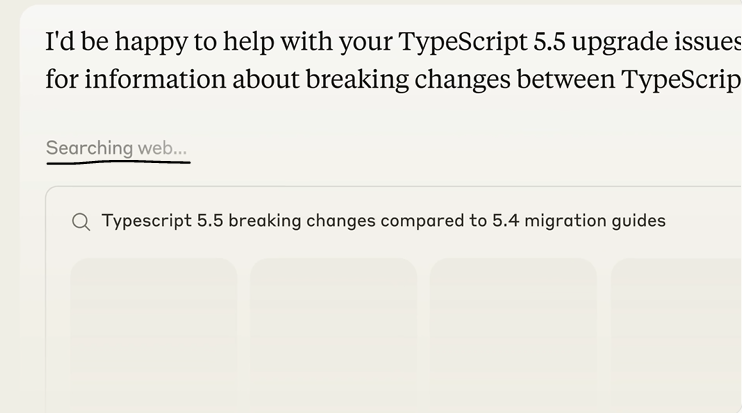Click the word "Typescript" in the search query row
The height and width of the screenshot is (413, 742).
[147, 221]
